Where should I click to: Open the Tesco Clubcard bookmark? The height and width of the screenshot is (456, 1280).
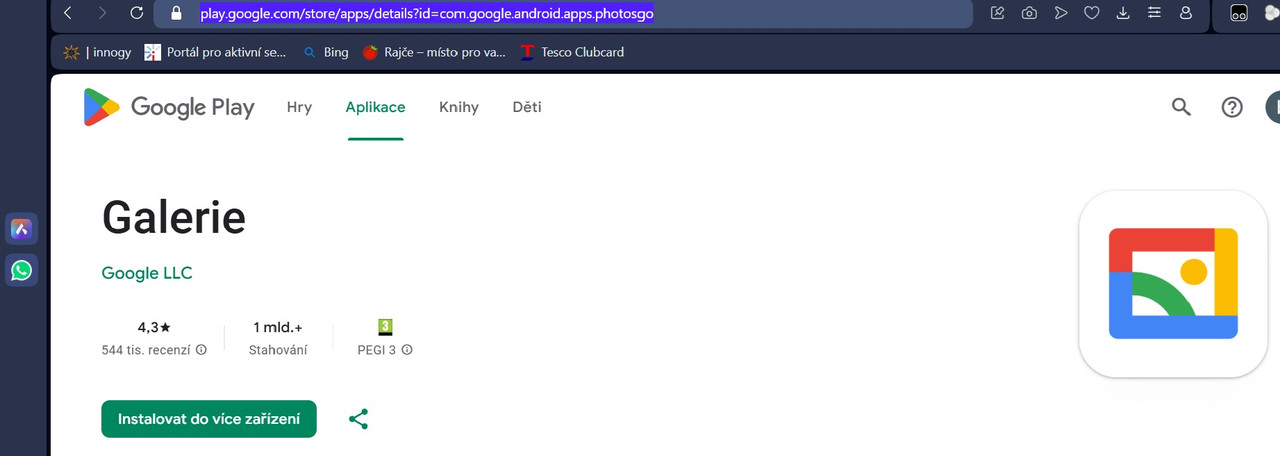tap(571, 52)
